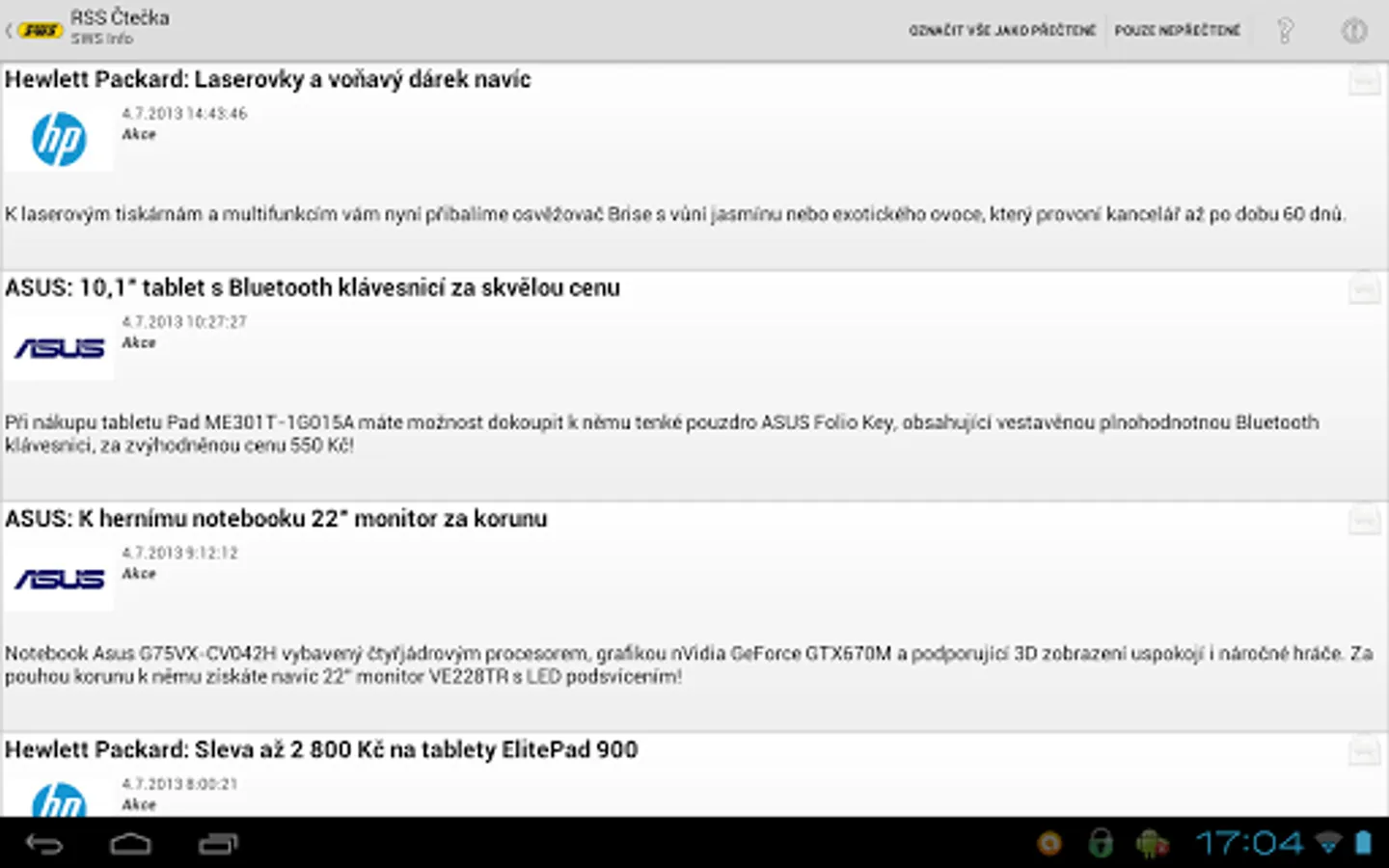Tap the Android recent apps button
Viewport: 1389px width, 868px height.
click(x=218, y=844)
